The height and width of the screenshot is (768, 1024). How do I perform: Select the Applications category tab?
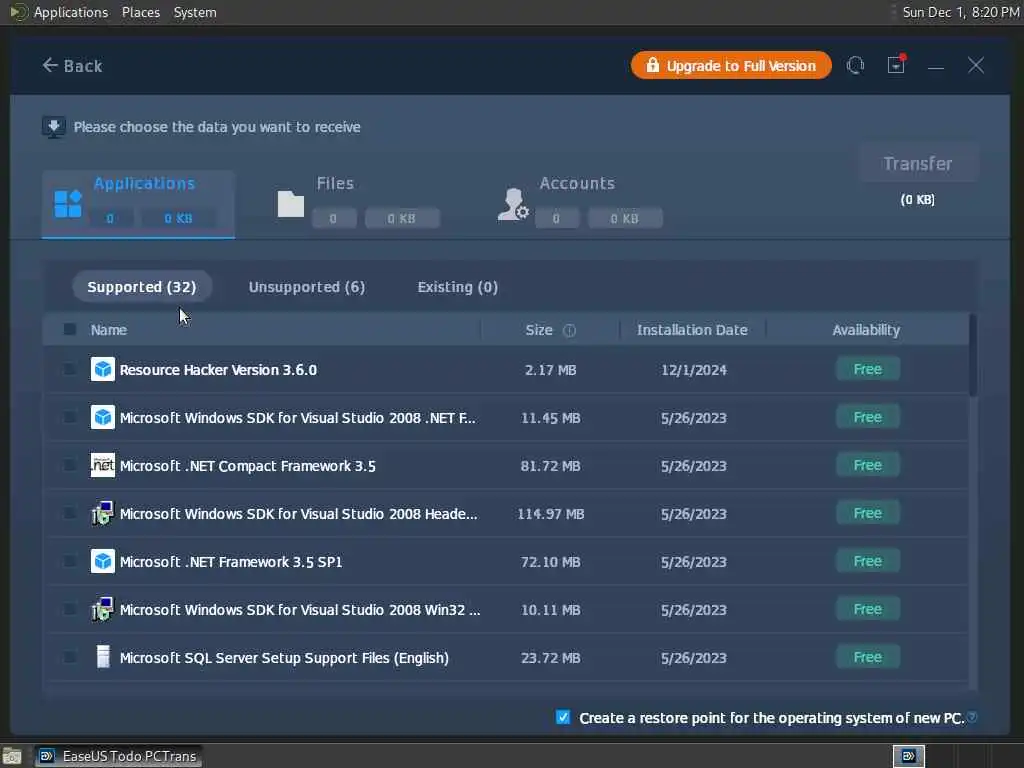coord(138,204)
